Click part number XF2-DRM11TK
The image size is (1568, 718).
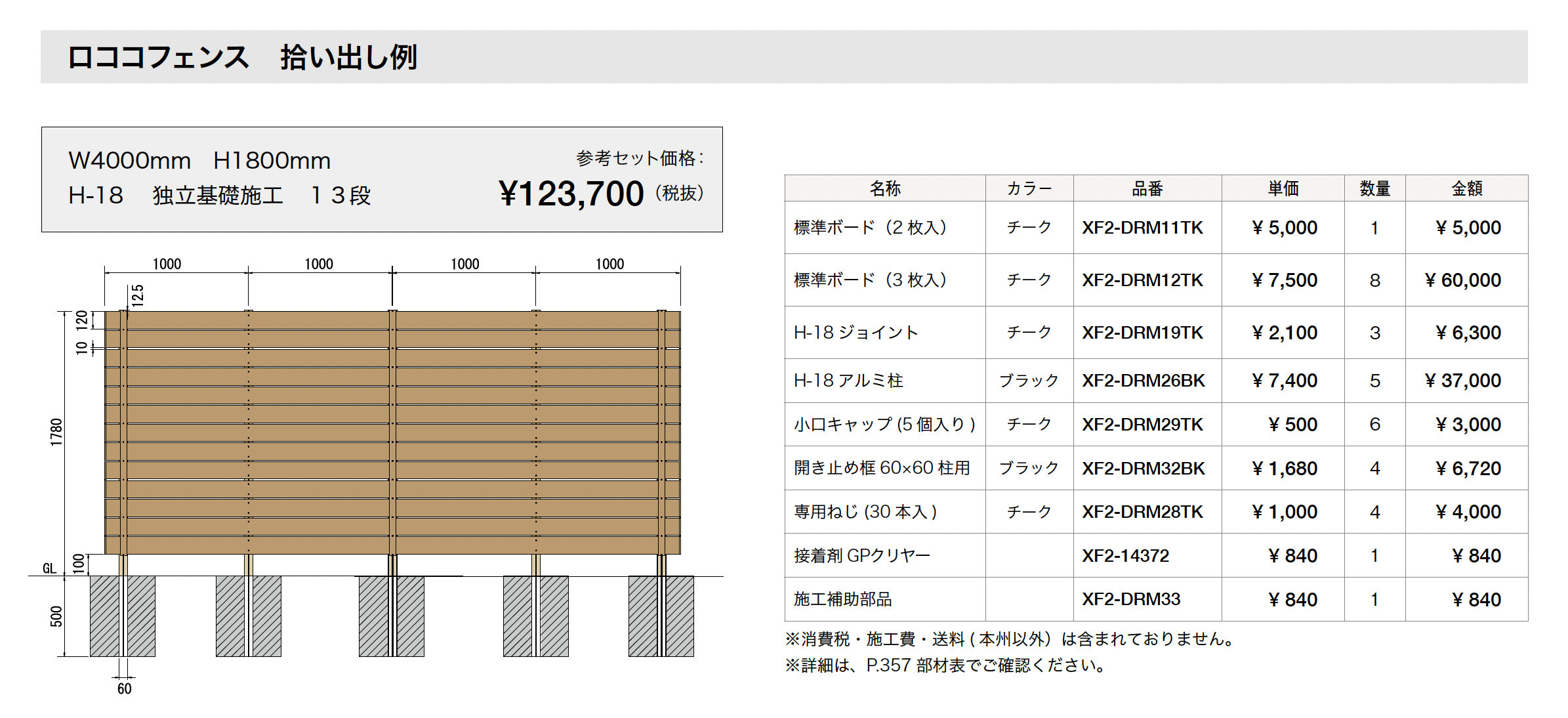[x=1142, y=228]
